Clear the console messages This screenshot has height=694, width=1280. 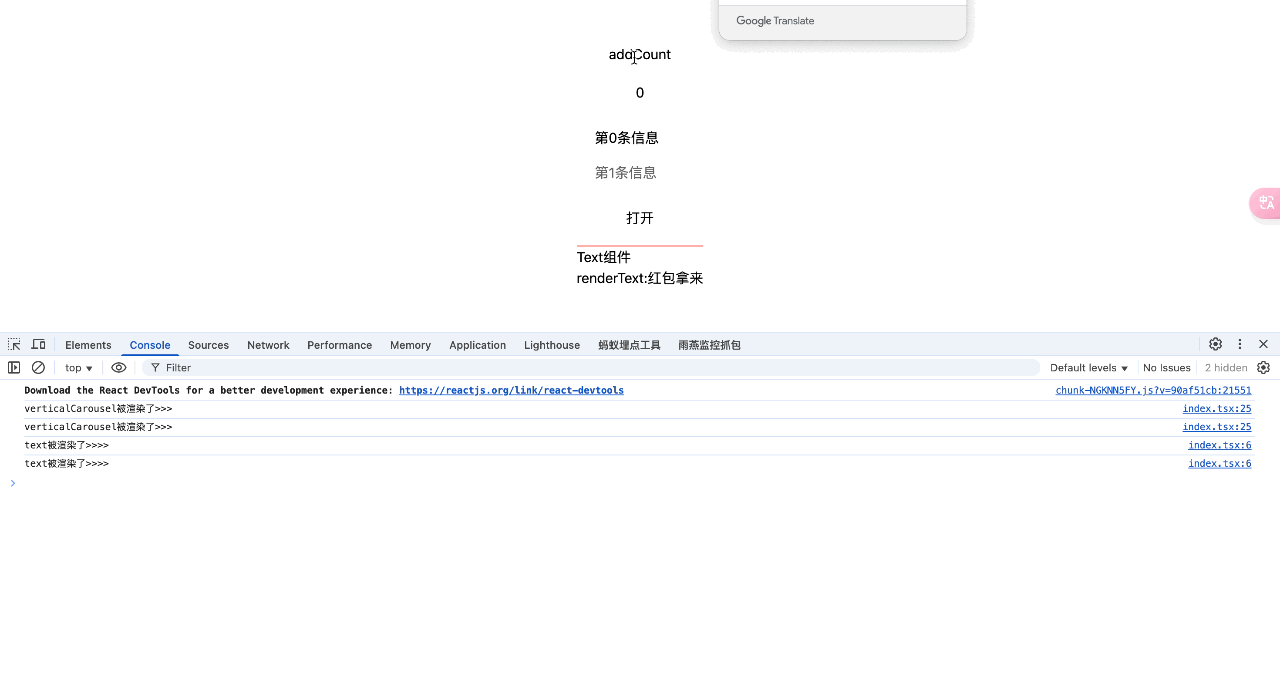38,367
